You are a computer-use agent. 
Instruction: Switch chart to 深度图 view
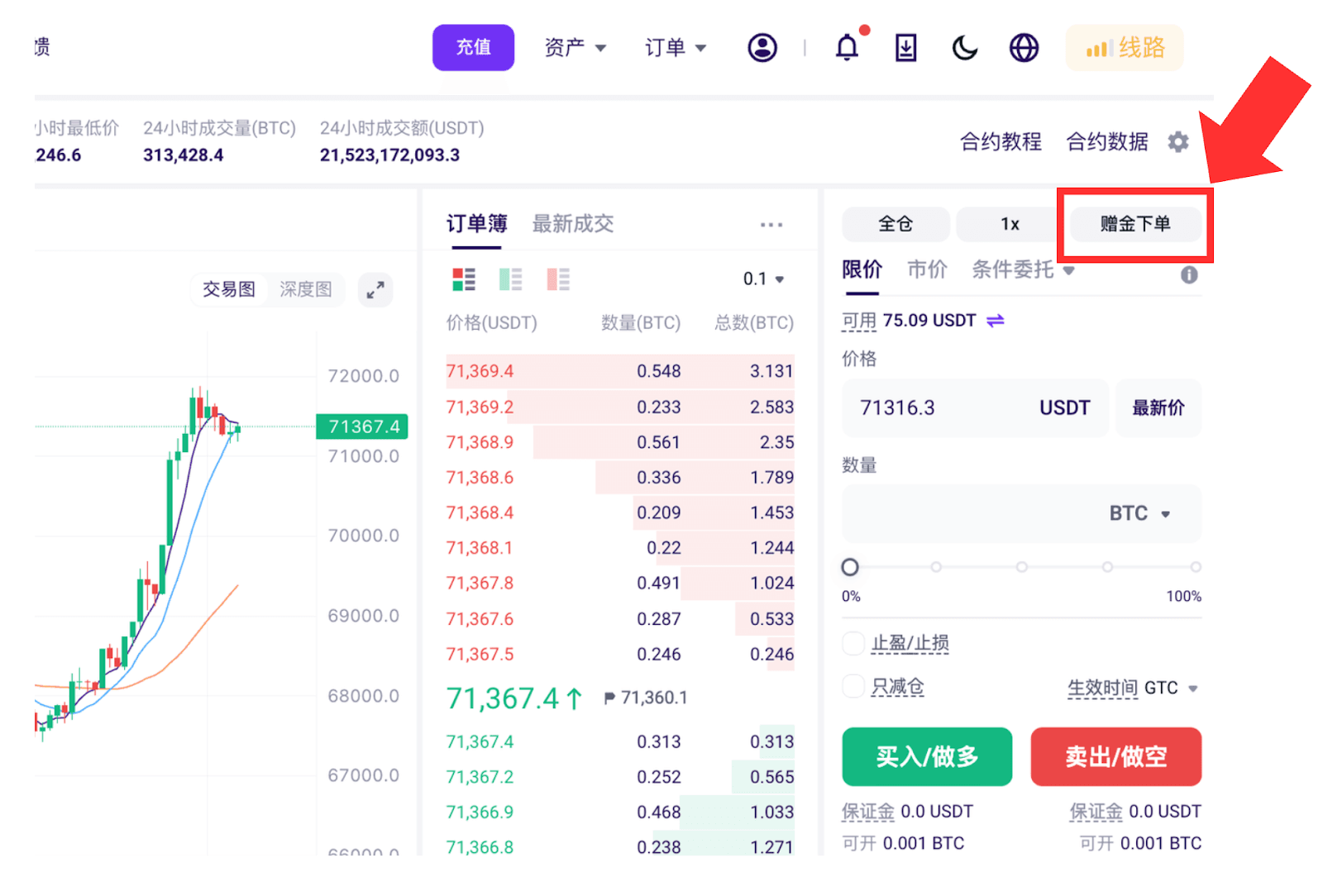click(x=306, y=289)
